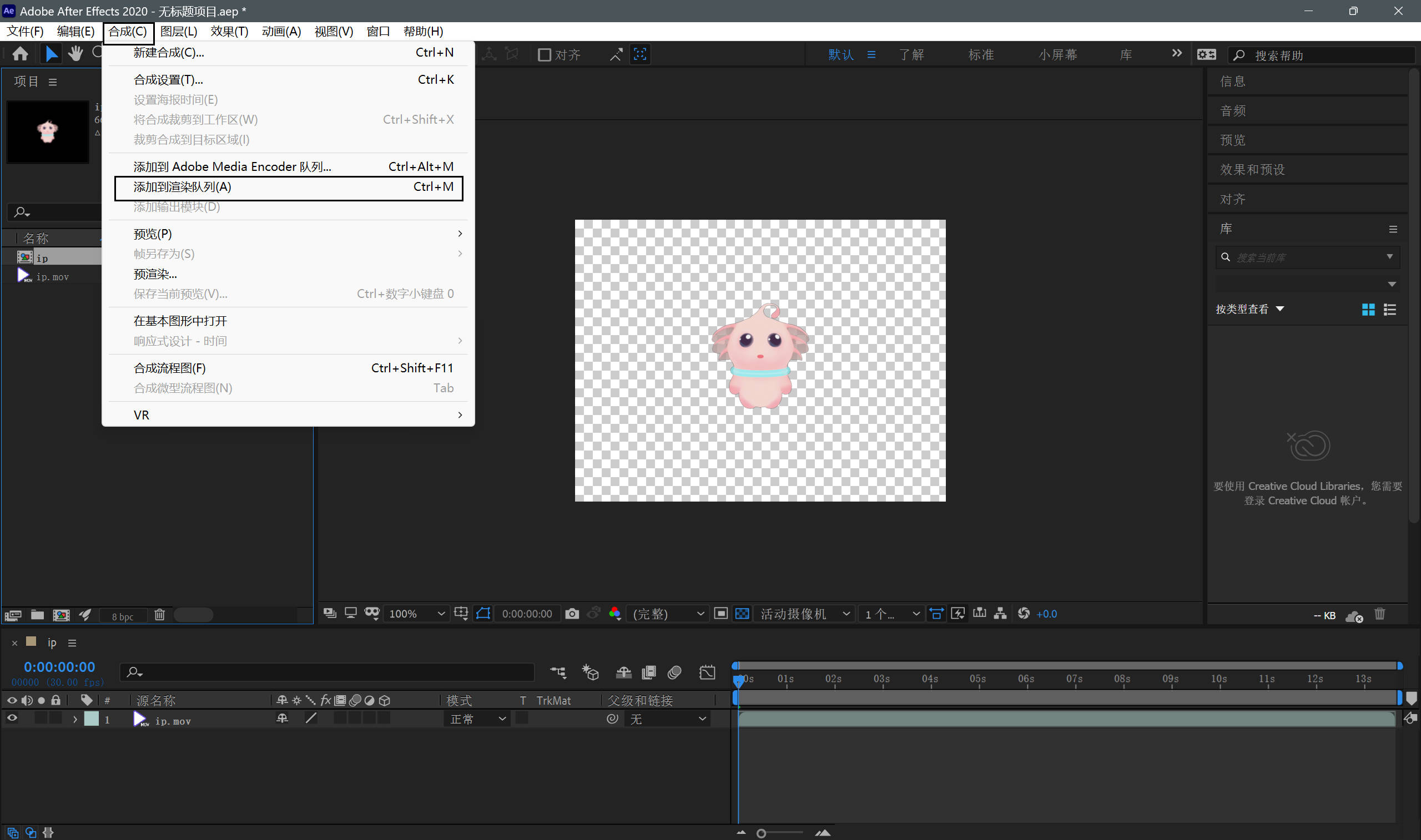The width and height of the screenshot is (1421, 840).
Task: Select the Hand tool
Action: click(x=75, y=54)
